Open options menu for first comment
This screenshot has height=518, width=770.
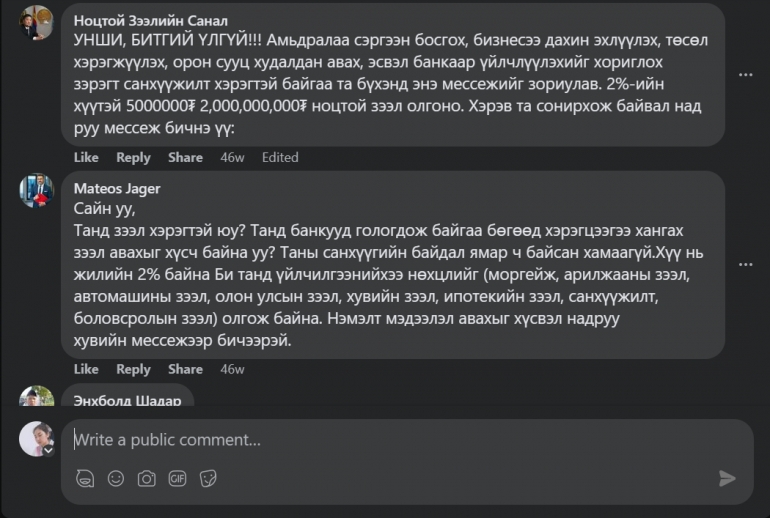click(x=745, y=74)
